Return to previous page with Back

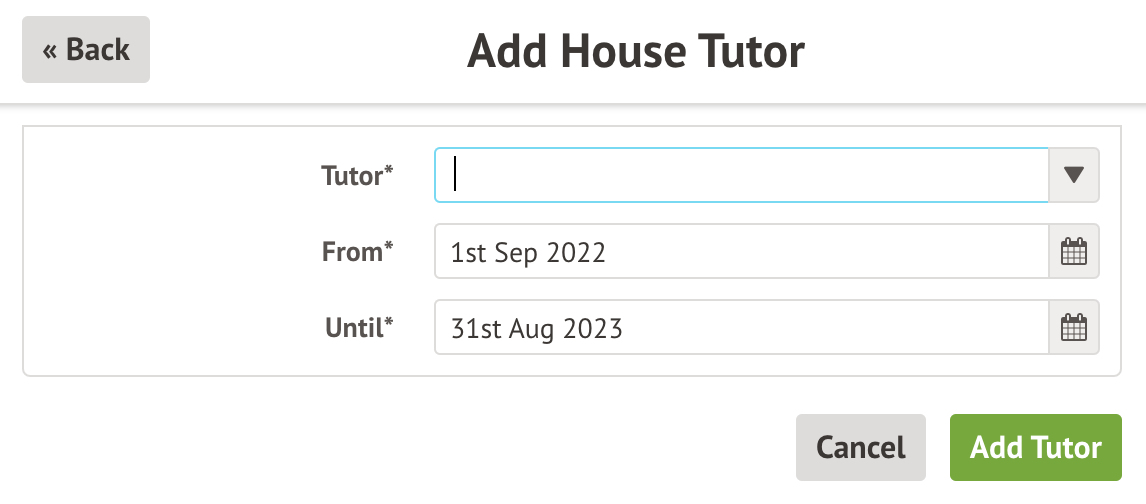click(86, 49)
